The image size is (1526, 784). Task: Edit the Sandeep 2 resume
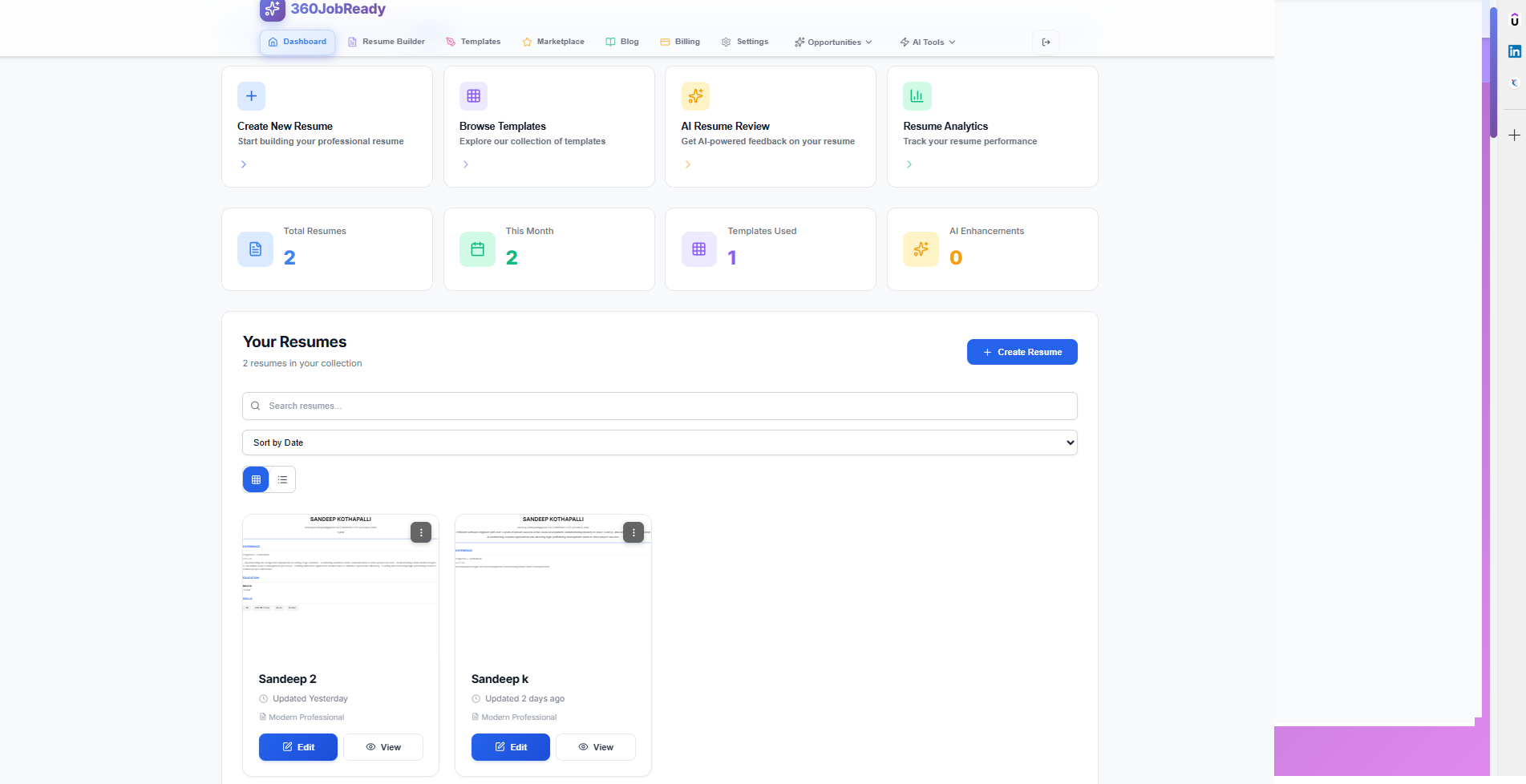pyautogui.click(x=298, y=747)
